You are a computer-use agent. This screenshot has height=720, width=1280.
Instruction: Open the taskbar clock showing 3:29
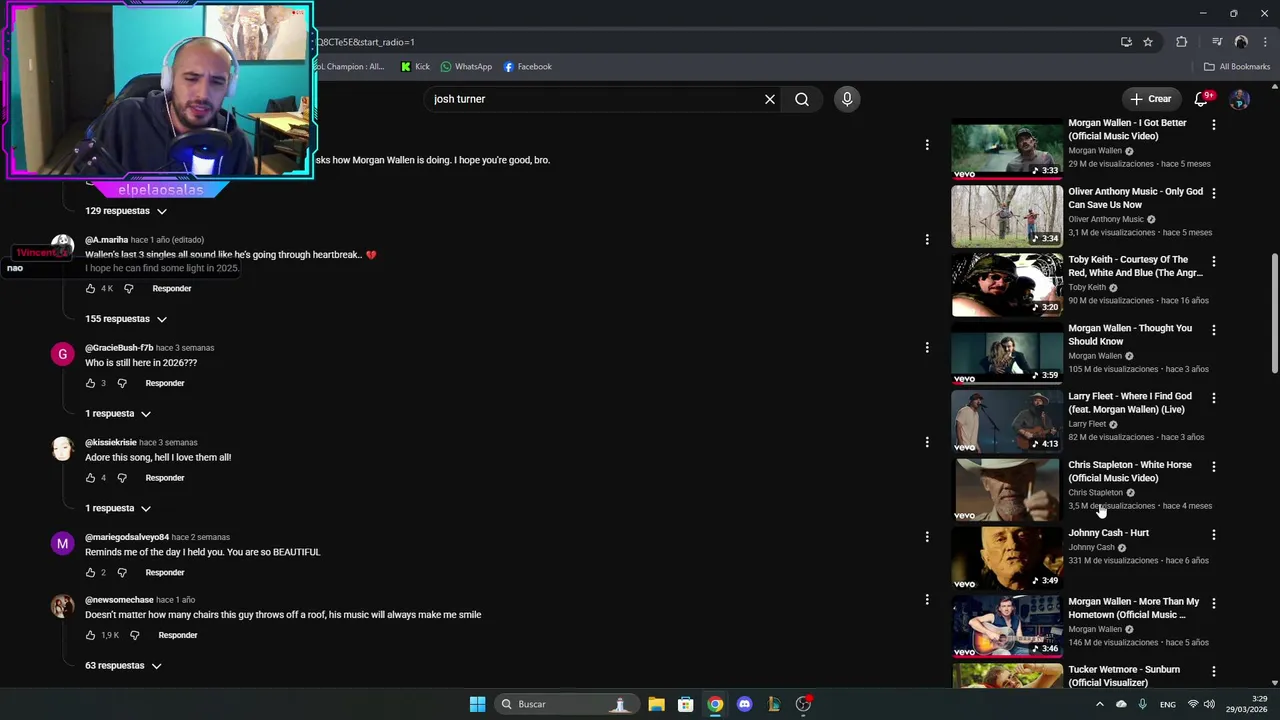pos(1247,704)
